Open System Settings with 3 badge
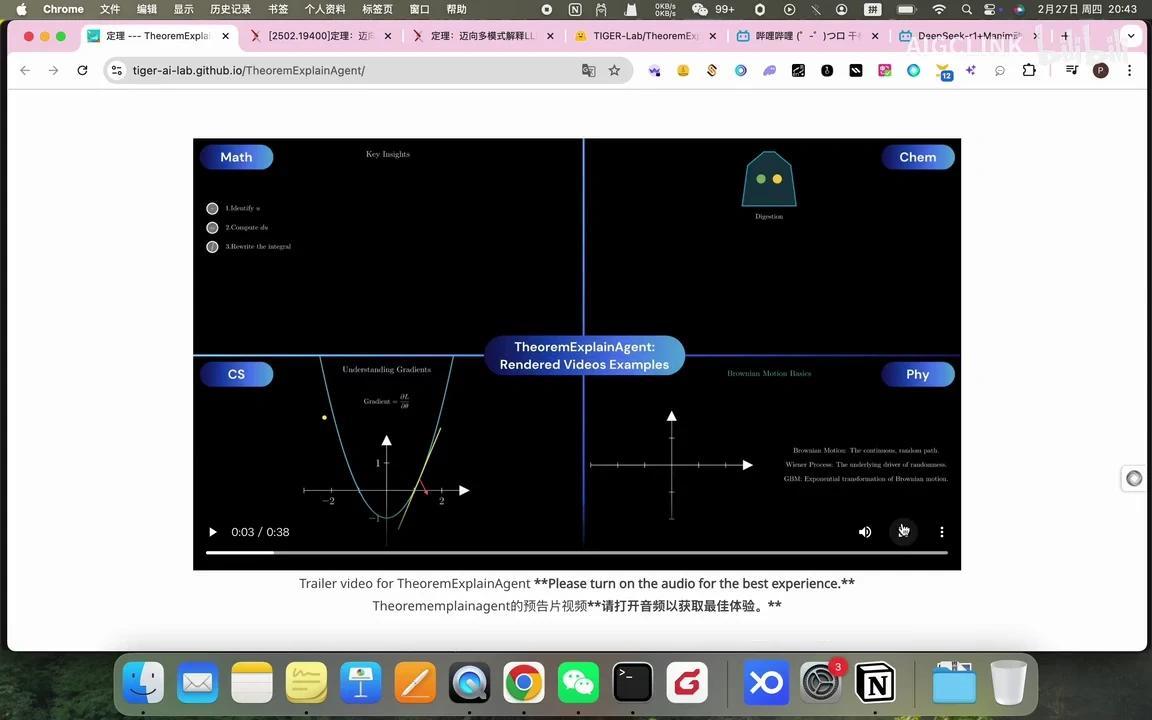The height and width of the screenshot is (720, 1152). point(821,683)
